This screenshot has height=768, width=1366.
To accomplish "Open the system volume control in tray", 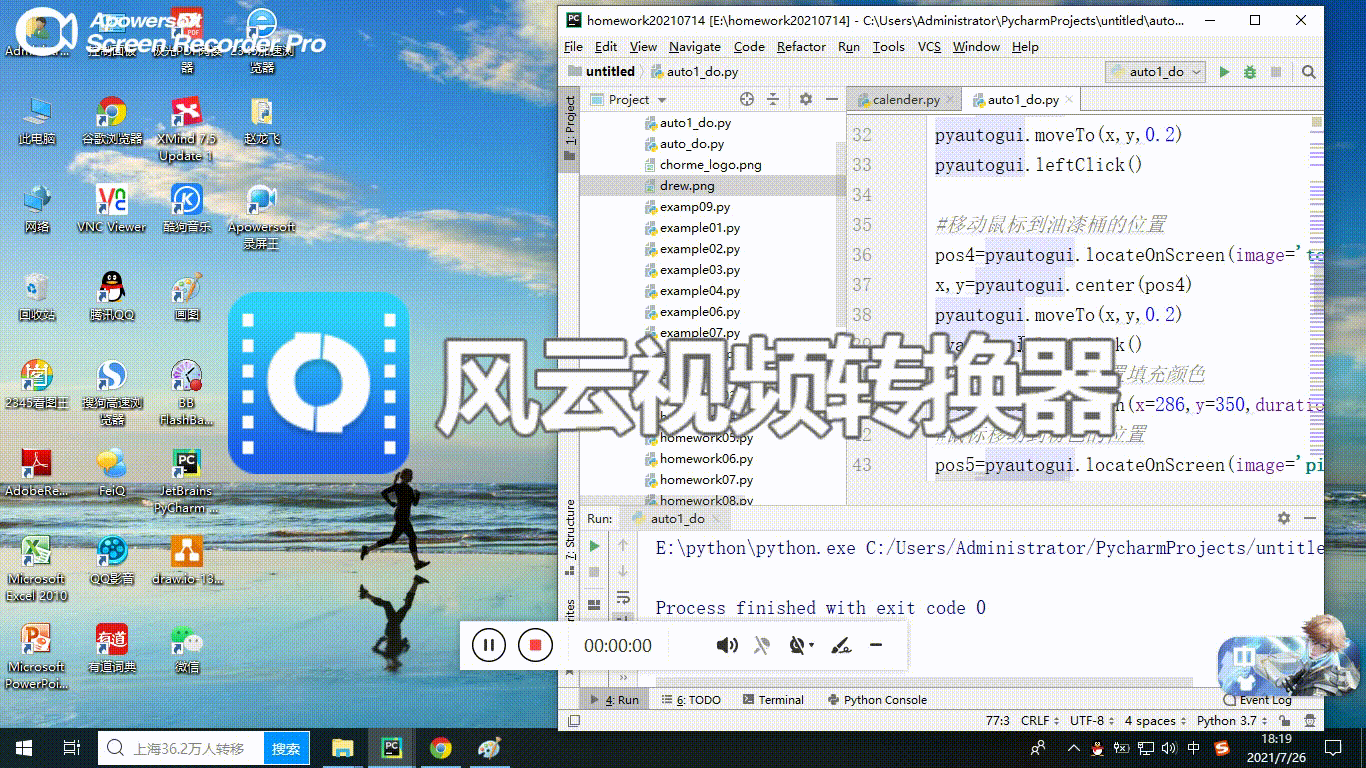I will [x=1170, y=747].
